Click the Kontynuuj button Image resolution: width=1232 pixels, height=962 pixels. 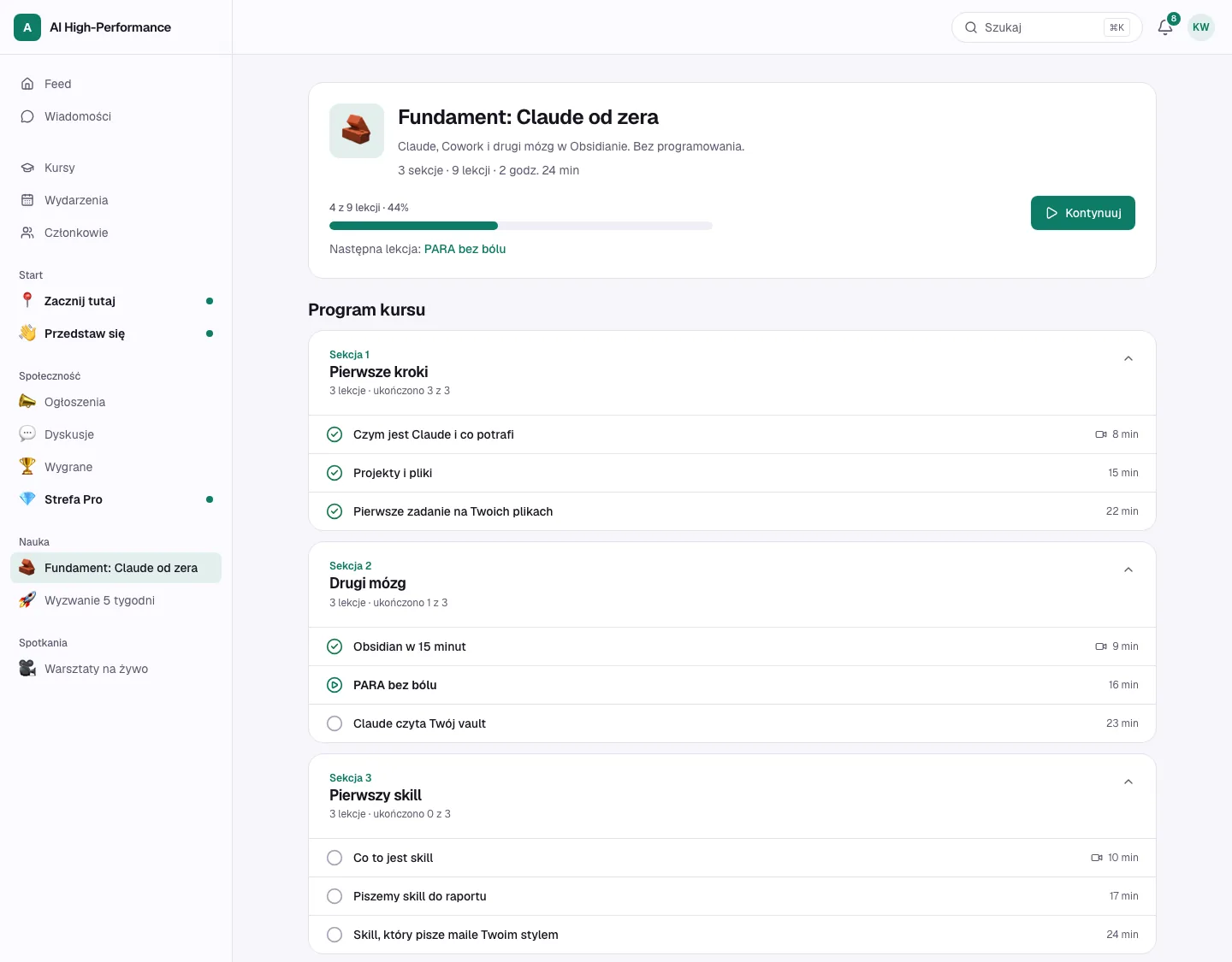point(1083,213)
